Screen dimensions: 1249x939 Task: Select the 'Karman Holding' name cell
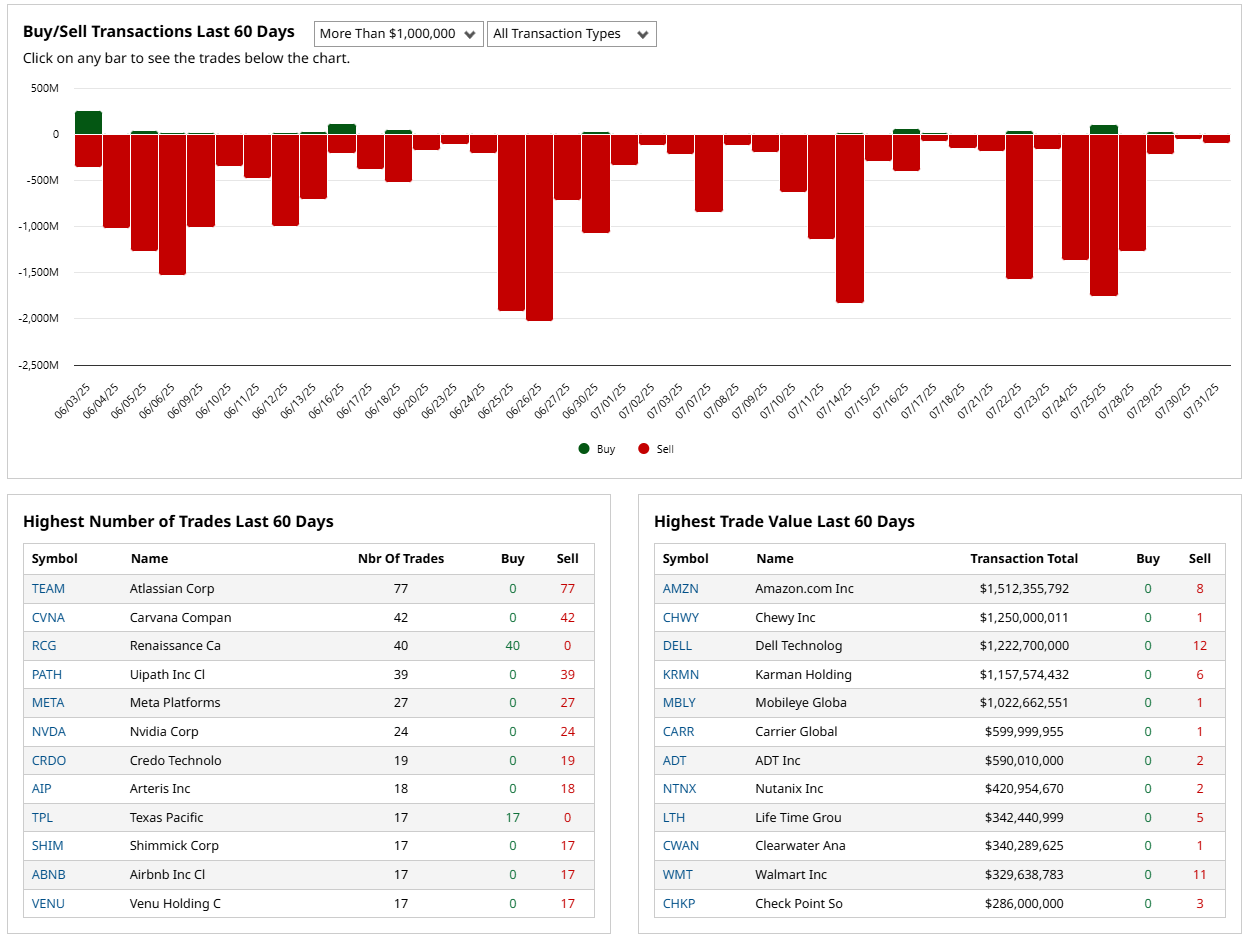point(804,675)
